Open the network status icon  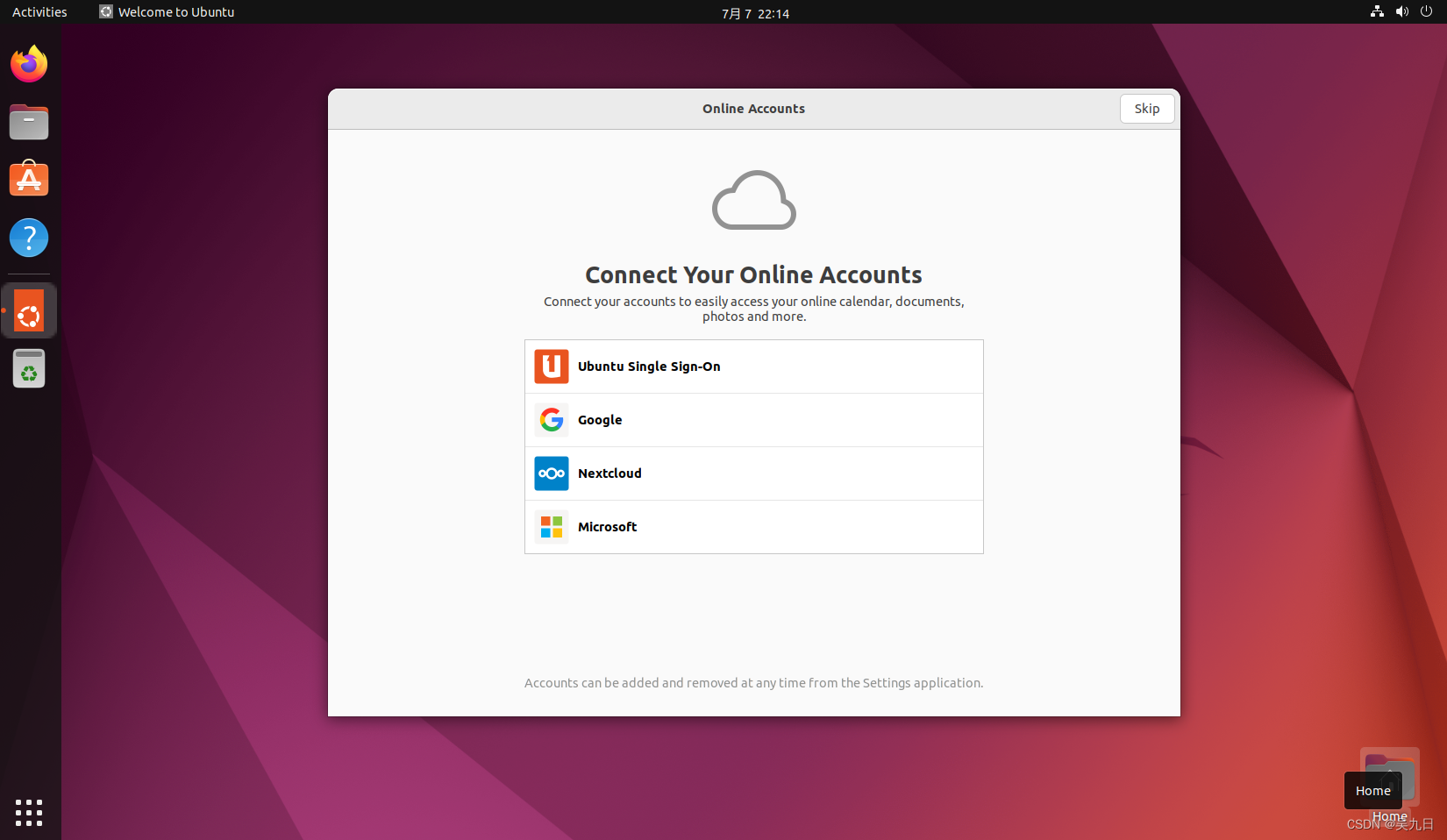(1377, 11)
